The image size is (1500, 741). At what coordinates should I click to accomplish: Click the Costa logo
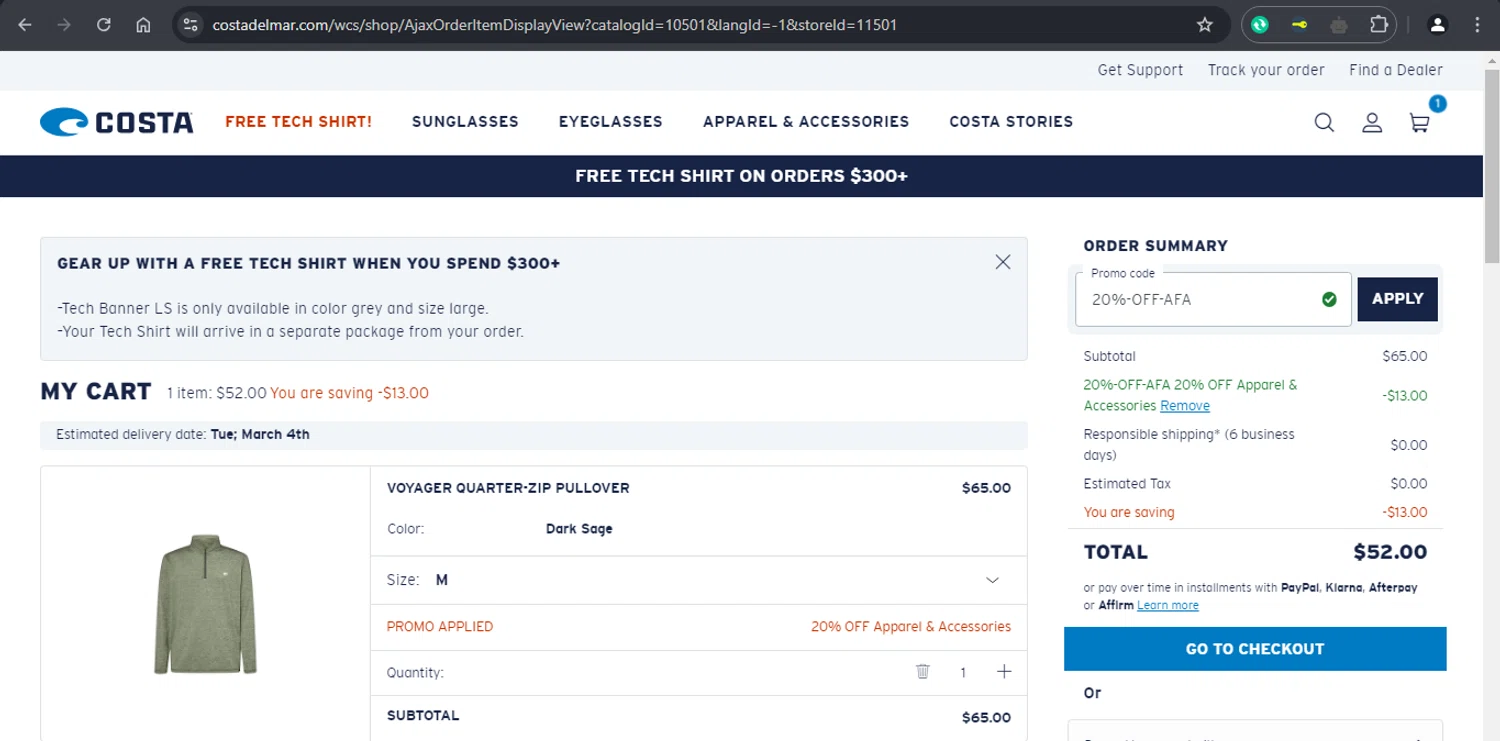click(x=117, y=122)
